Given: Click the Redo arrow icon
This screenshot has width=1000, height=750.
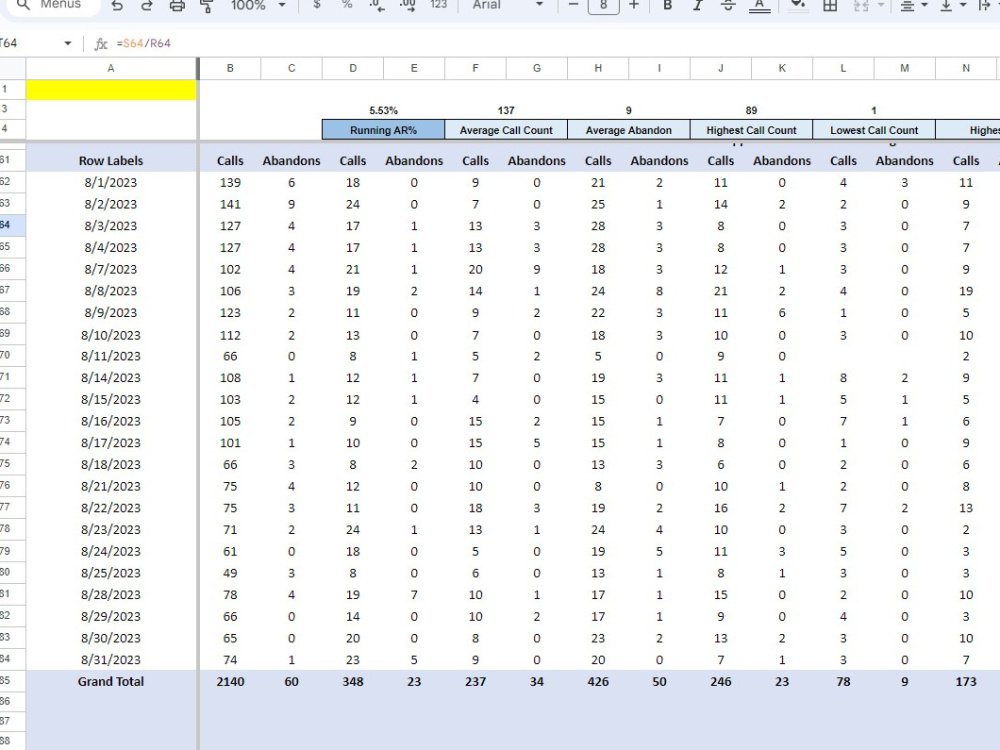Looking at the screenshot, I should (147, 6).
